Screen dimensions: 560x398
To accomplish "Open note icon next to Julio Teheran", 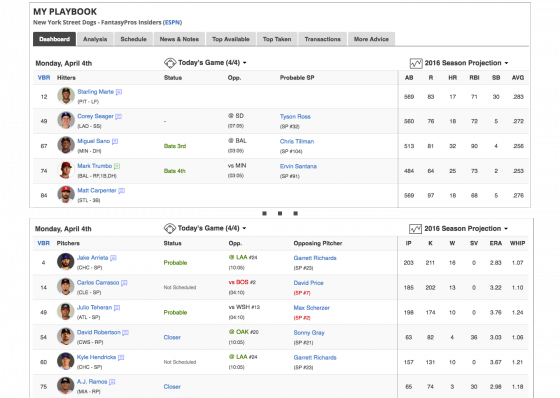I will (117, 308).
